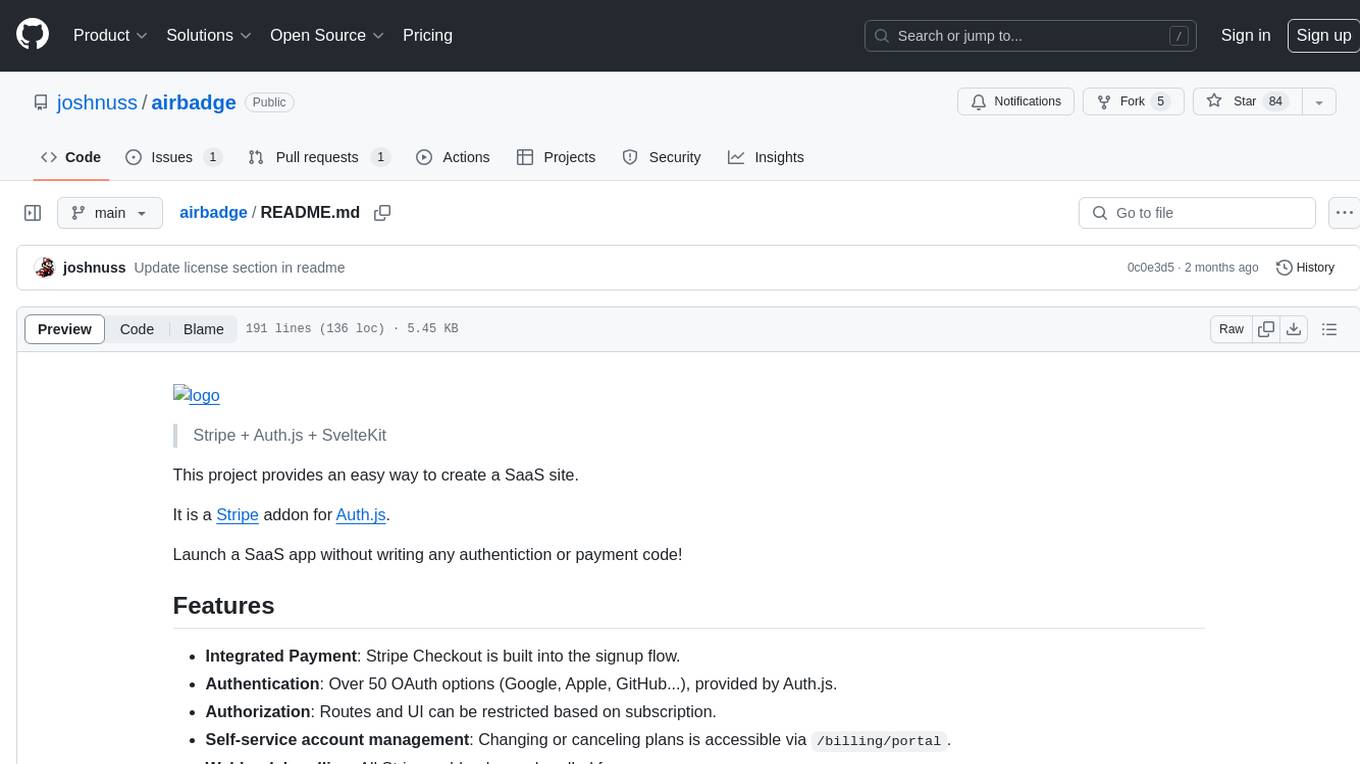Open more file actions menu

[1344, 213]
